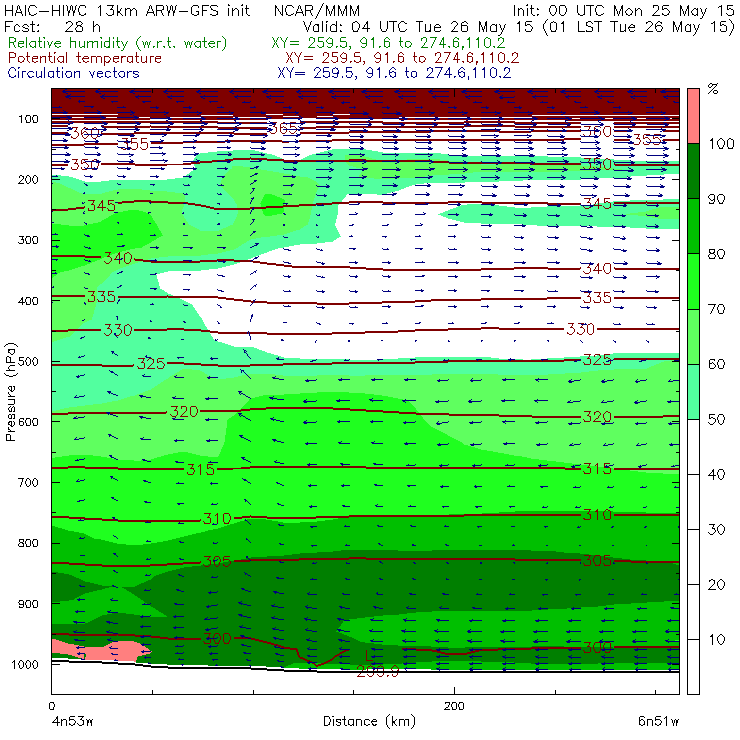Click the '100' pressure axis tick label
Image resolution: width=740 pixels, height=740 pixels.
click(x=28, y=119)
